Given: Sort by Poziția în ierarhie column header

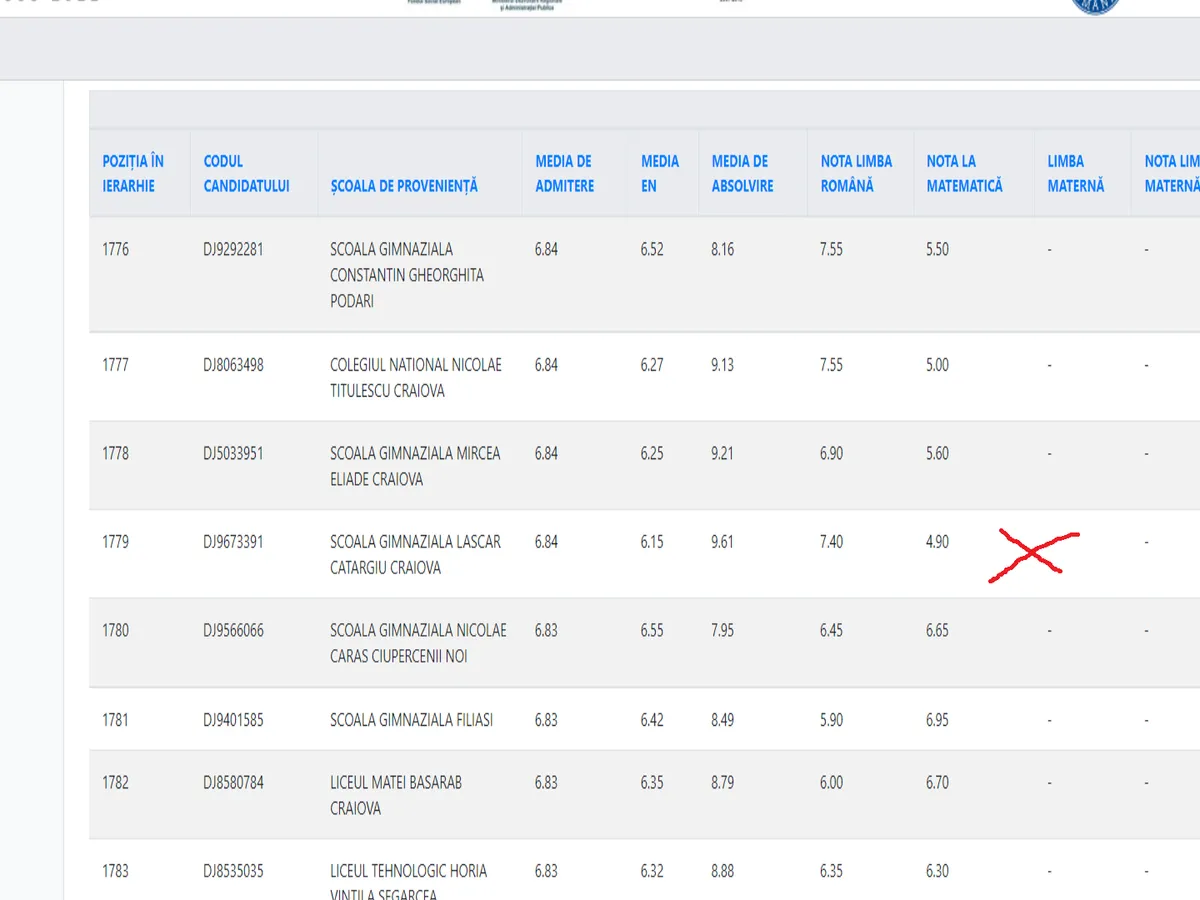Looking at the screenshot, I should [x=133, y=173].
